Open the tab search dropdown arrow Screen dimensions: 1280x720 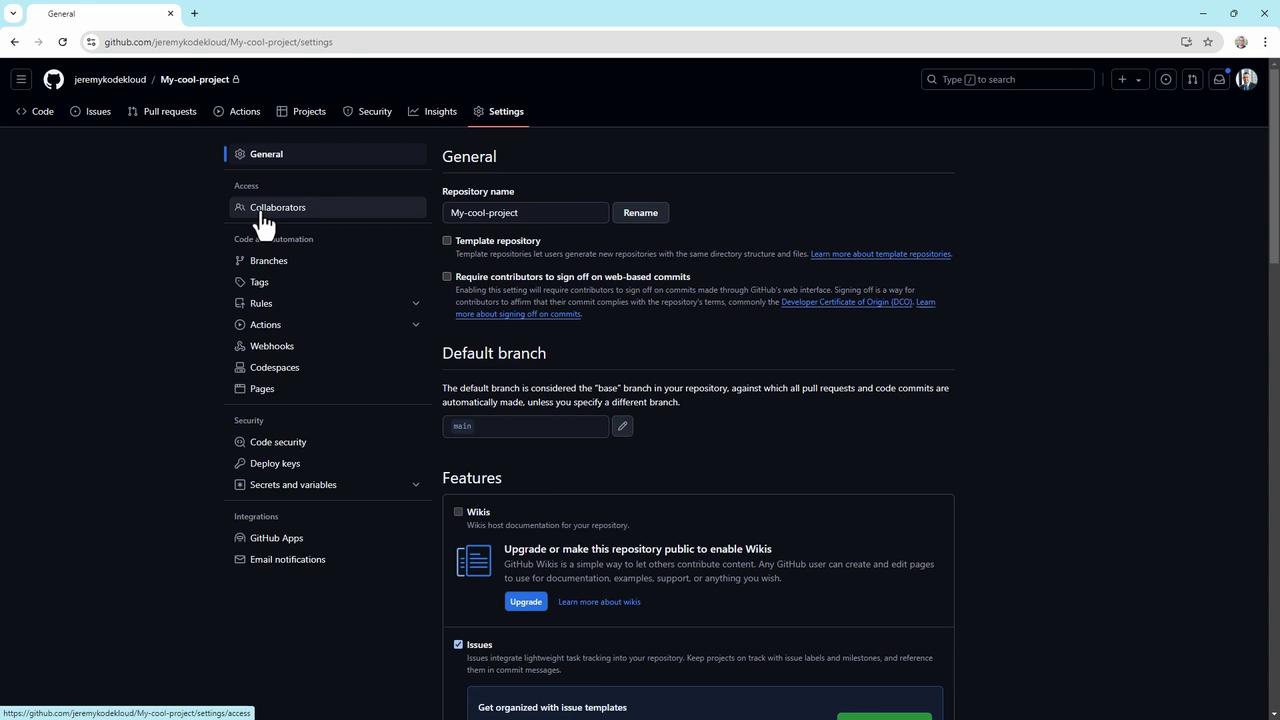coord(13,13)
